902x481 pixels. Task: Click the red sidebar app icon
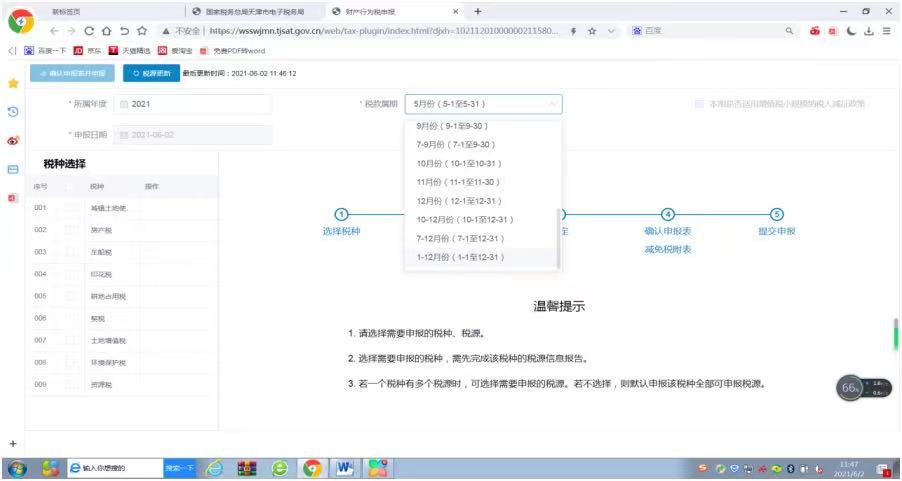pyautogui.click(x=13, y=198)
